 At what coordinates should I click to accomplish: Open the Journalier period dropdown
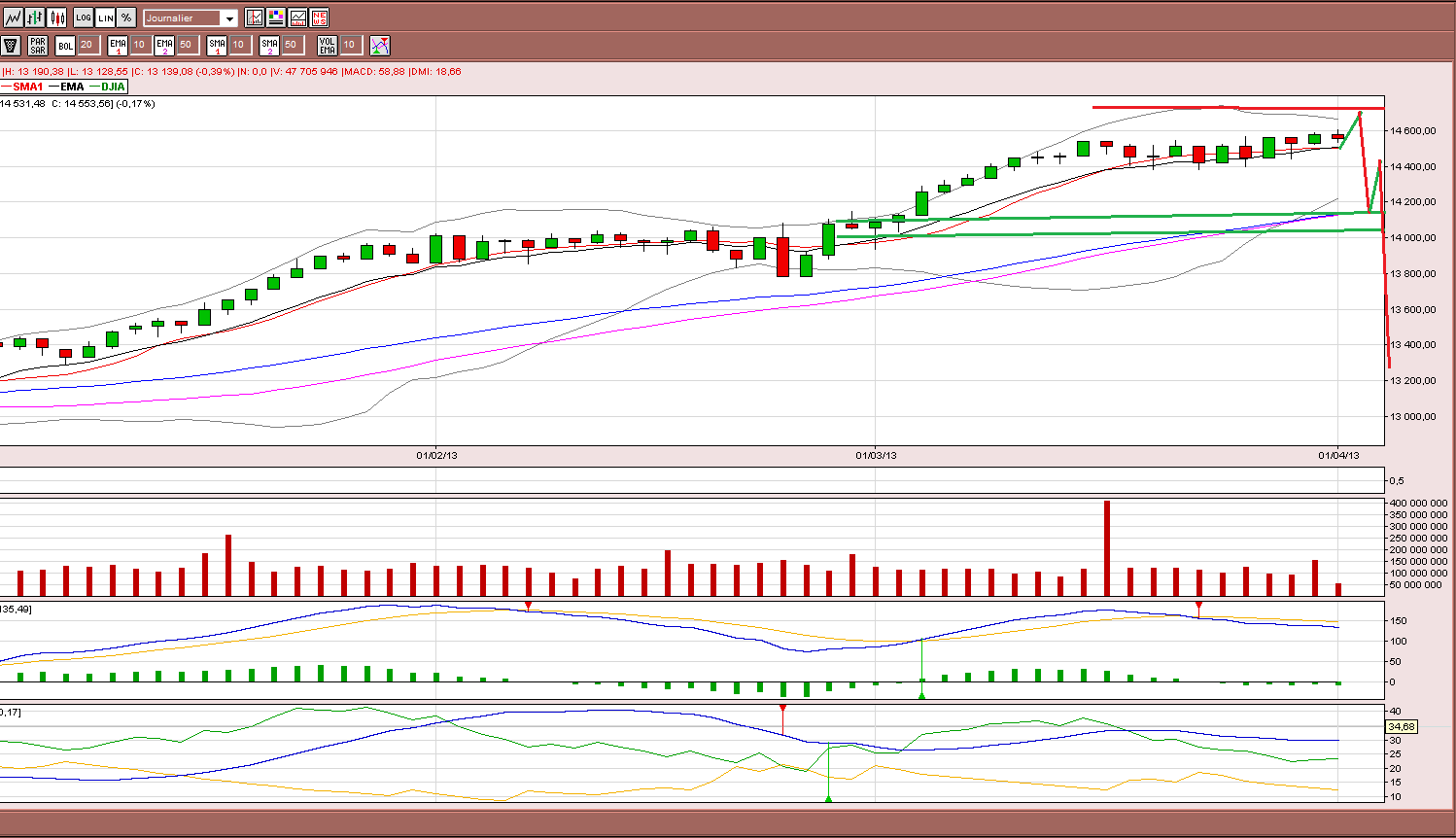coord(191,17)
